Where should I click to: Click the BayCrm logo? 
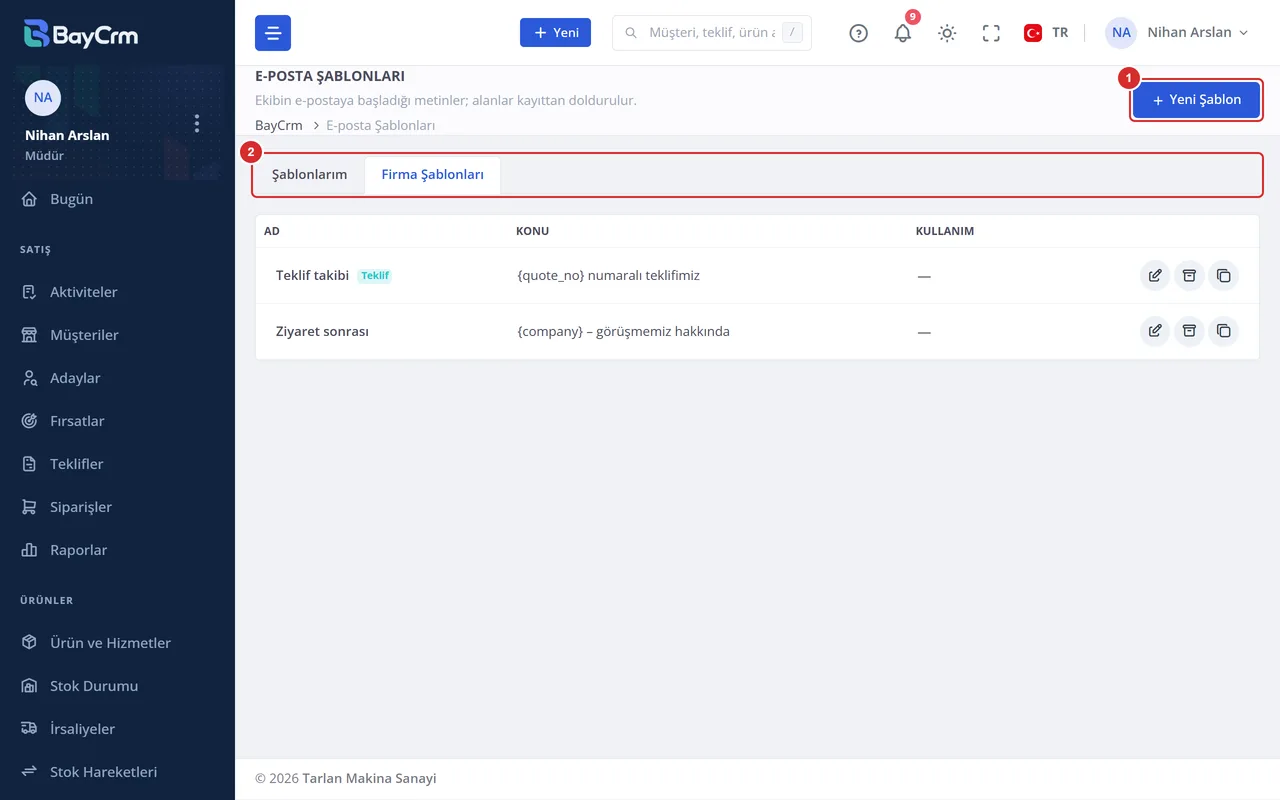click(x=81, y=34)
